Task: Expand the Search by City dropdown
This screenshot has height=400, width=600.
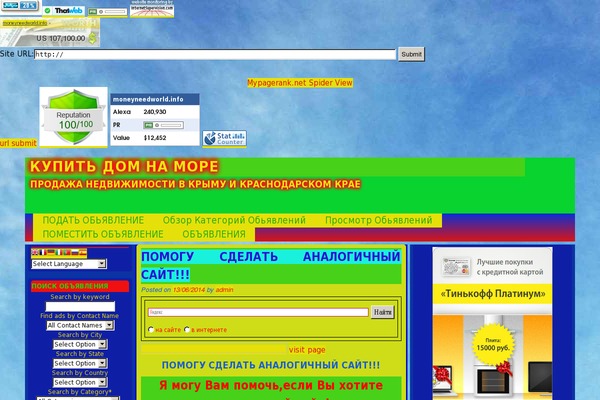Action: [80, 344]
